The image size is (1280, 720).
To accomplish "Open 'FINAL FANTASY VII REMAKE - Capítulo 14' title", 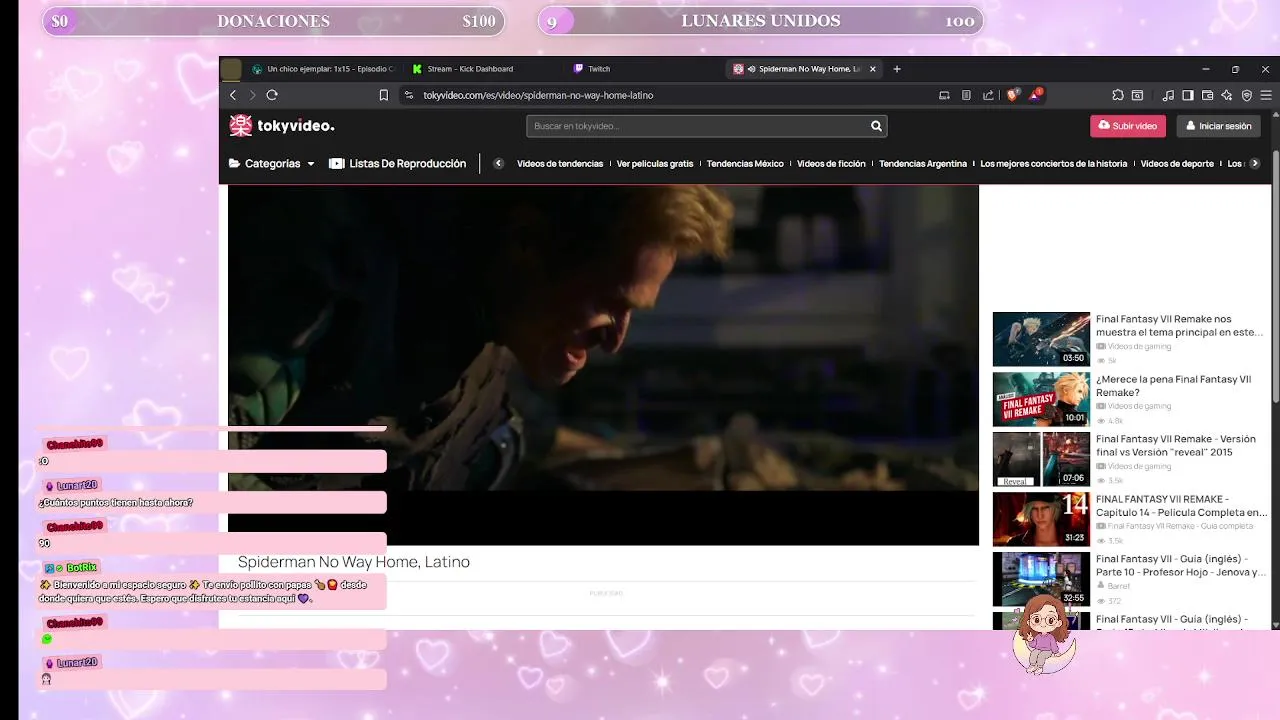I will [1181, 506].
